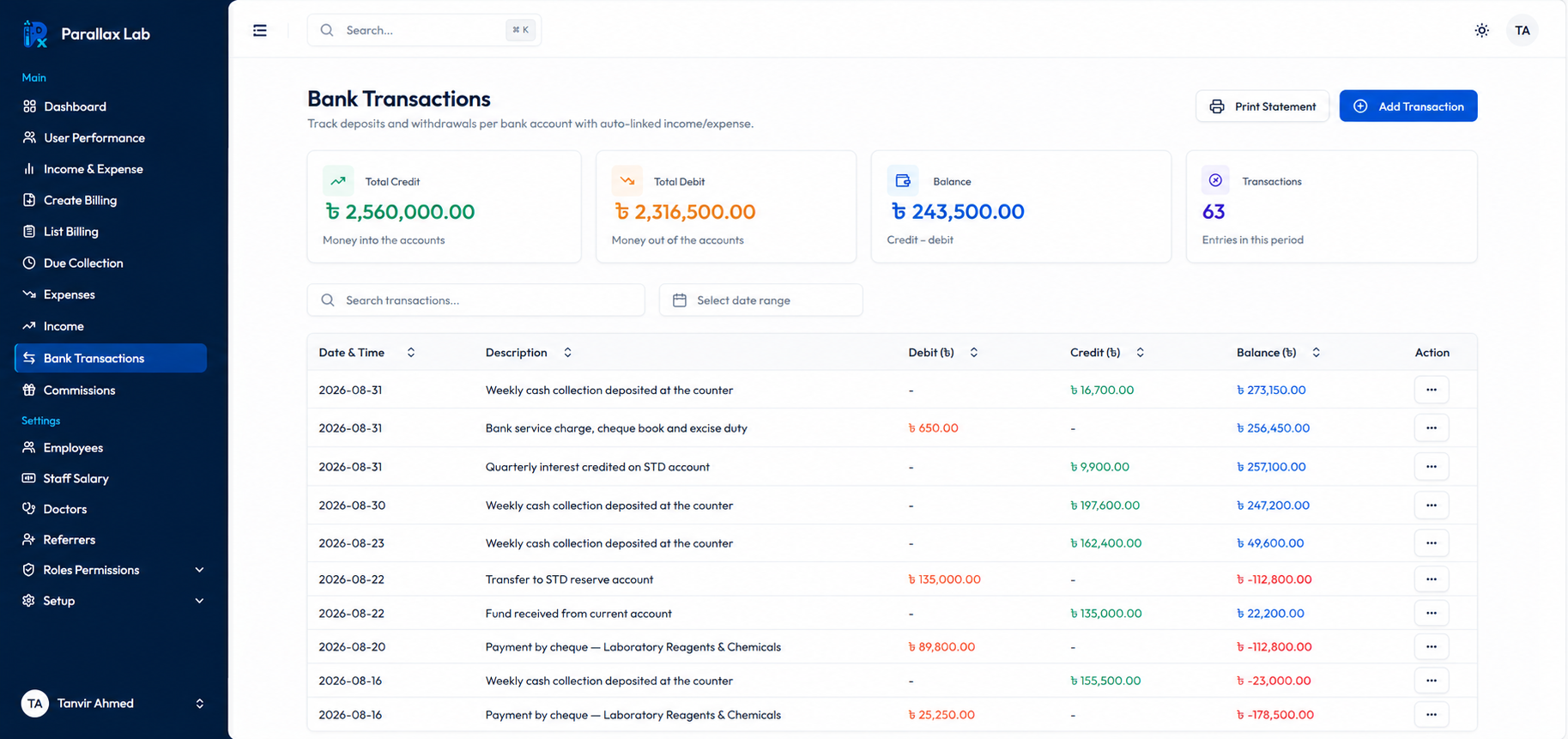Click the printer icon on Print Statement
1568x739 pixels.
click(1216, 106)
